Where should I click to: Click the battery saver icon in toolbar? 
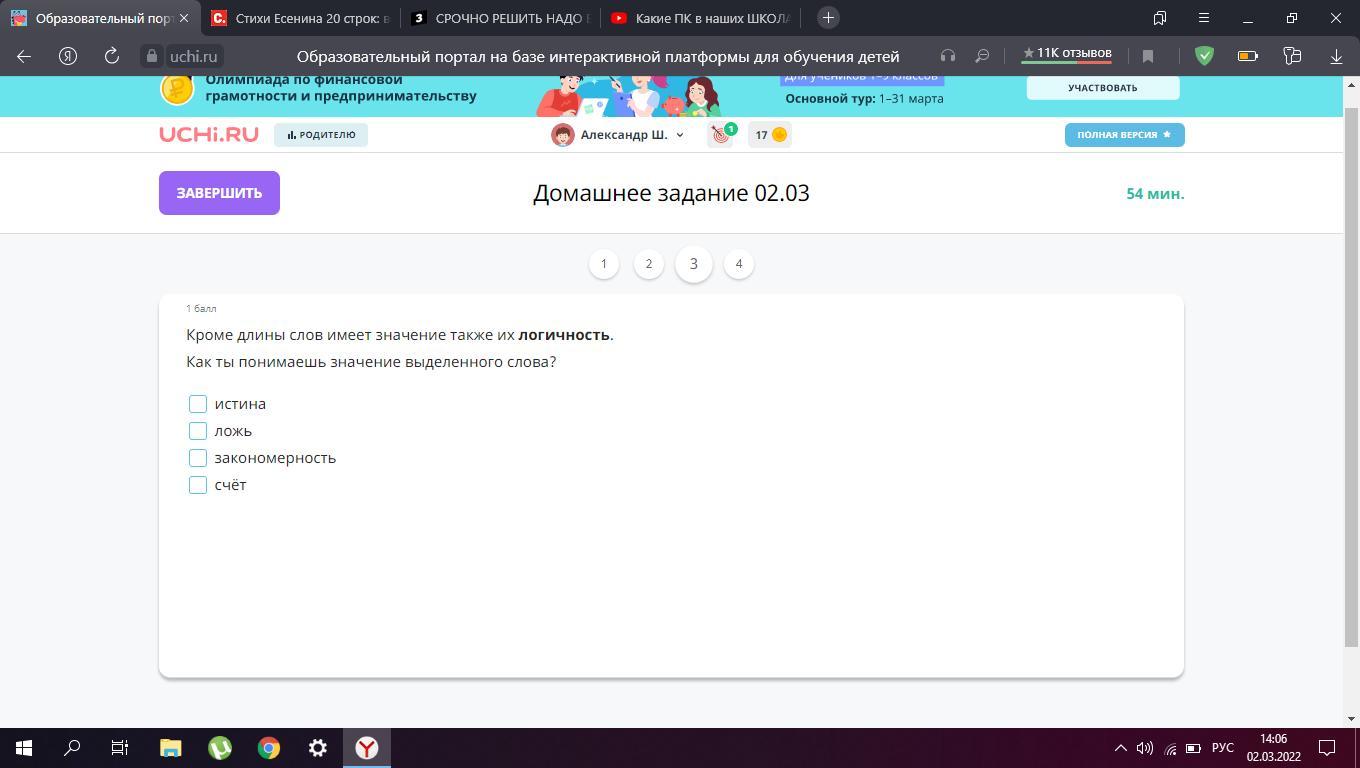tap(1248, 56)
